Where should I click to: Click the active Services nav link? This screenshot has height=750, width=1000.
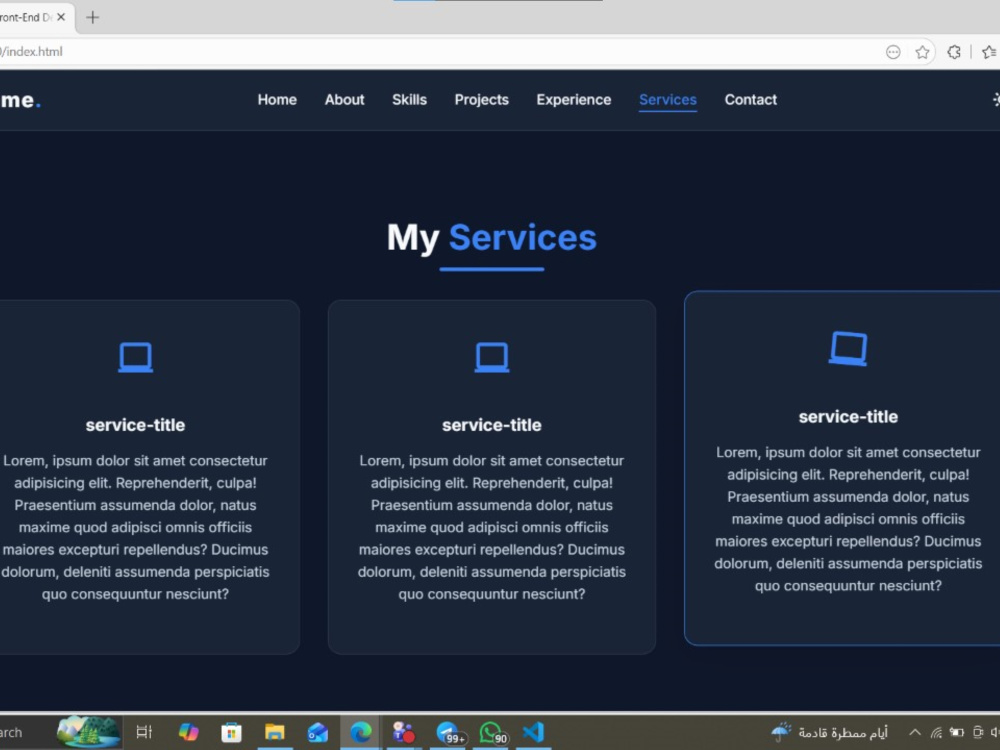[668, 99]
